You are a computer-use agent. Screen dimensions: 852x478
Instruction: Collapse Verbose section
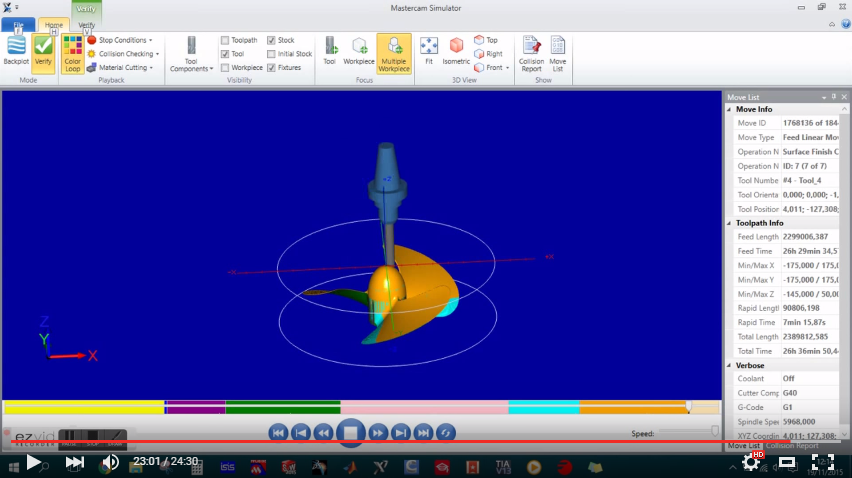(729, 366)
